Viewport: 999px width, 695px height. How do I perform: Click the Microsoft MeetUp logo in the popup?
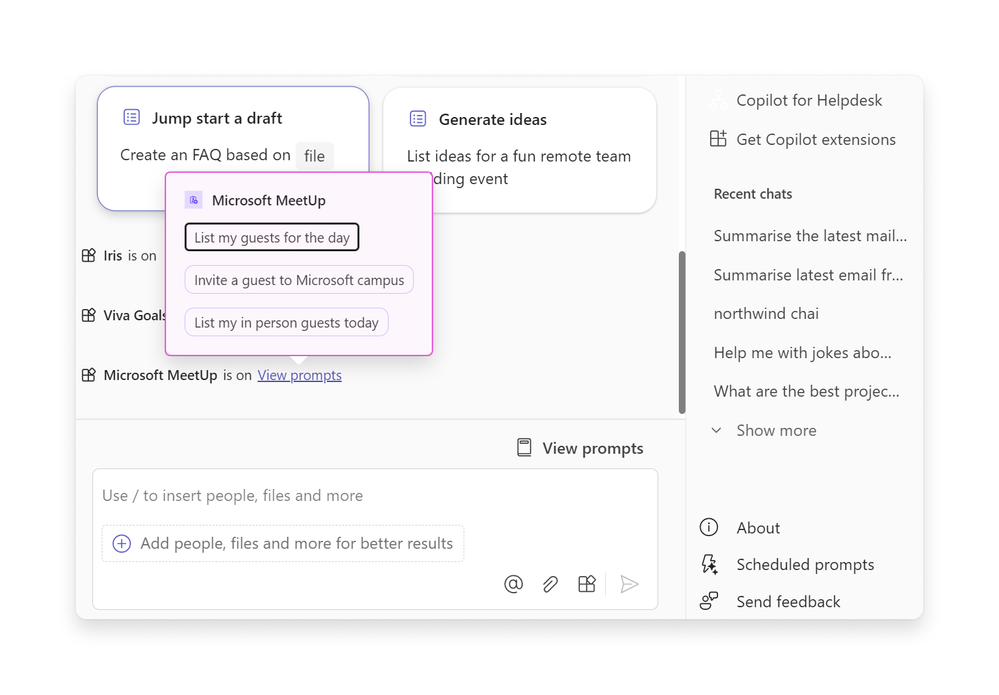coord(194,200)
